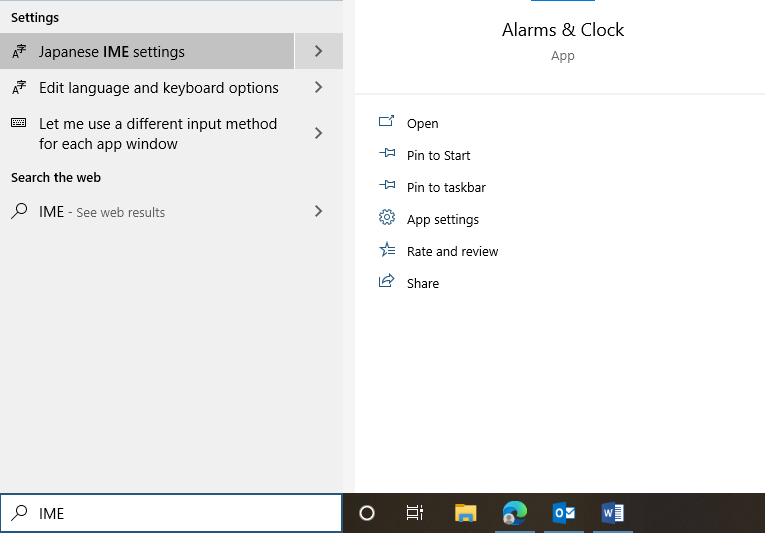The image size is (765, 533).
Task: Click the star icon for Rate and review
Action: coord(387,251)
